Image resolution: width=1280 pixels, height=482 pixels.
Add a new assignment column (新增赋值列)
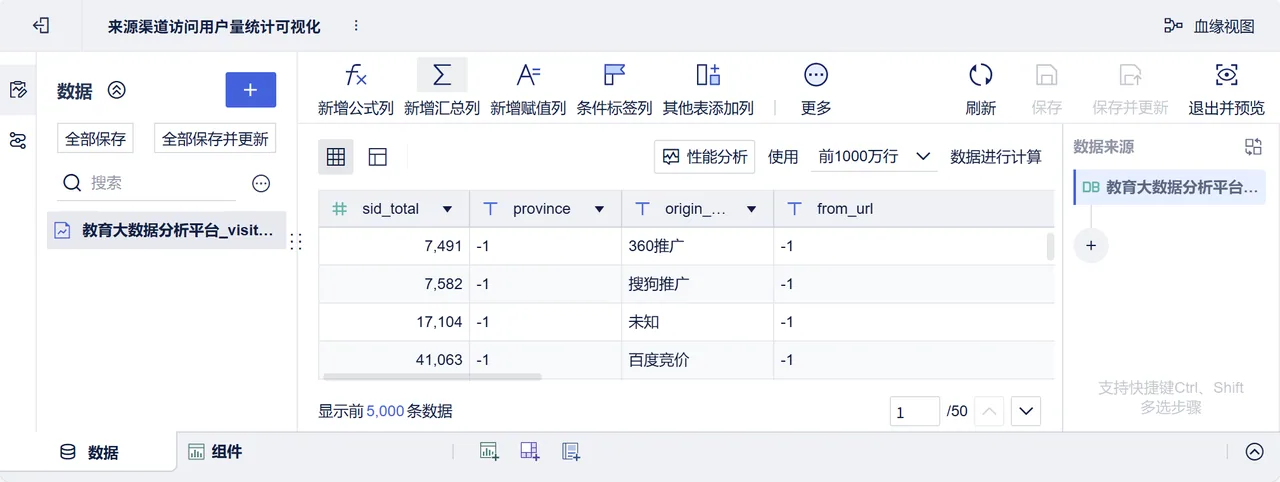(x=528, y=88)
